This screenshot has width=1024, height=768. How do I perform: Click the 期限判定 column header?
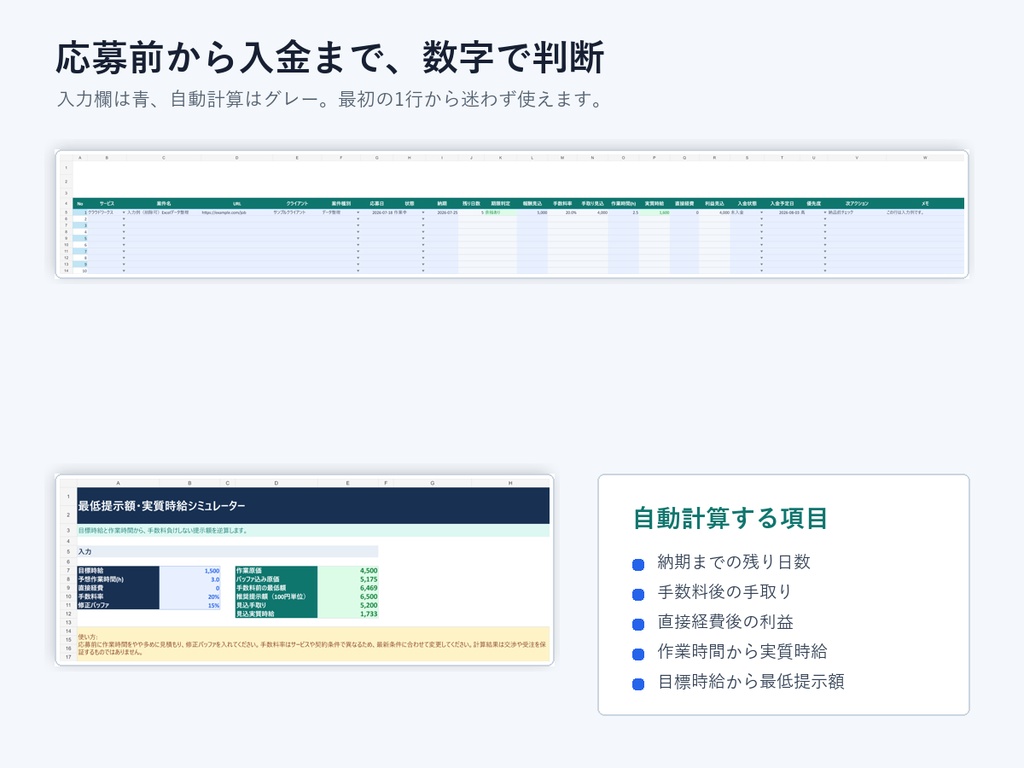point(500,204)
